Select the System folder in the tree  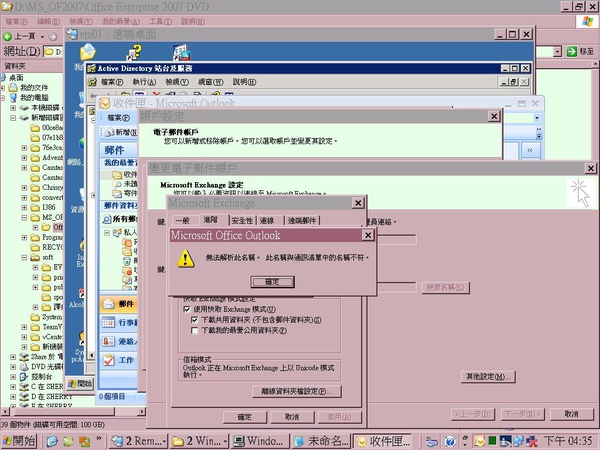pos(52,317)
